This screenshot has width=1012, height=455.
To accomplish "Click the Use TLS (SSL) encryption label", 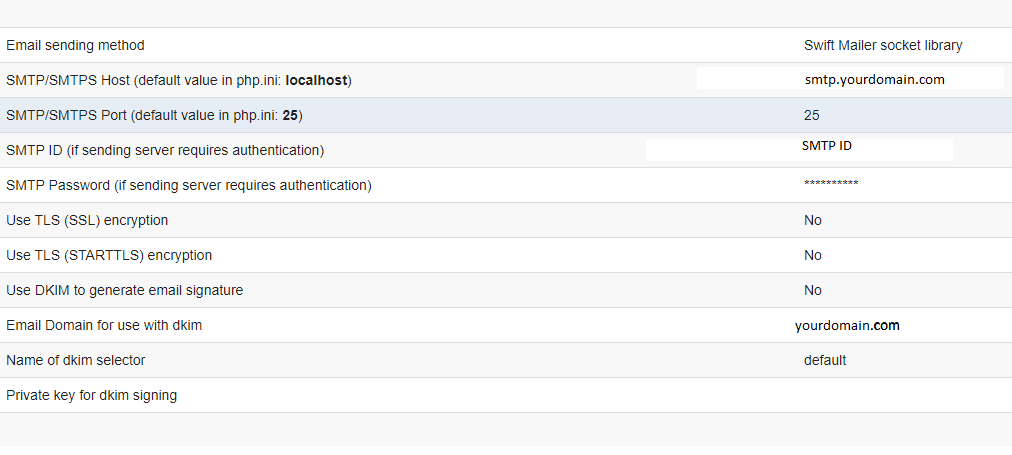I will coord(86,220).
